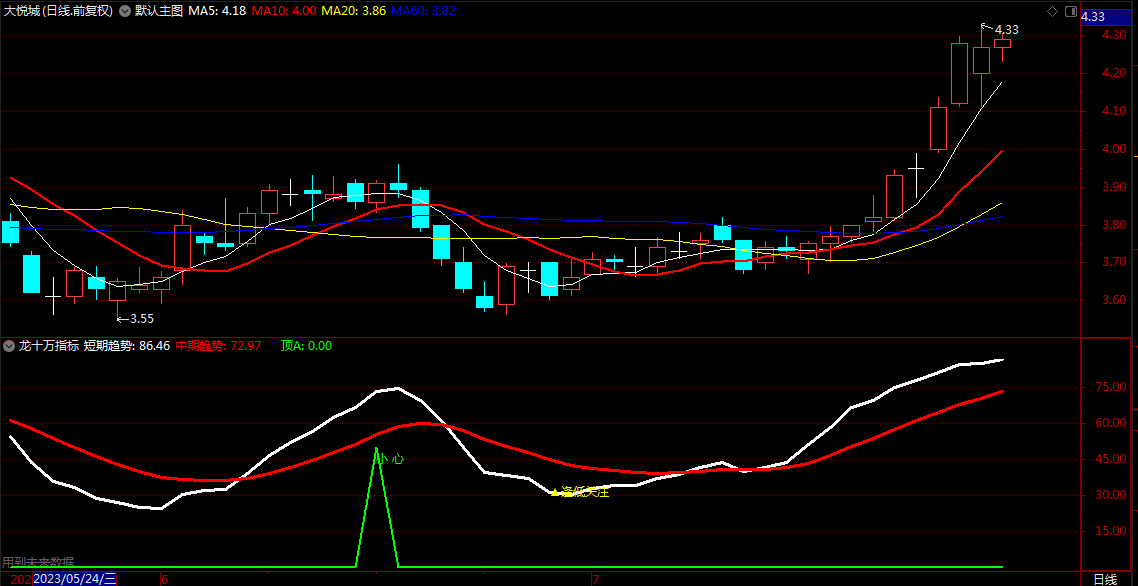The image size is (1138, 586).
Task: Click the 用到未来数据 notice text
Action: (38, 562)
